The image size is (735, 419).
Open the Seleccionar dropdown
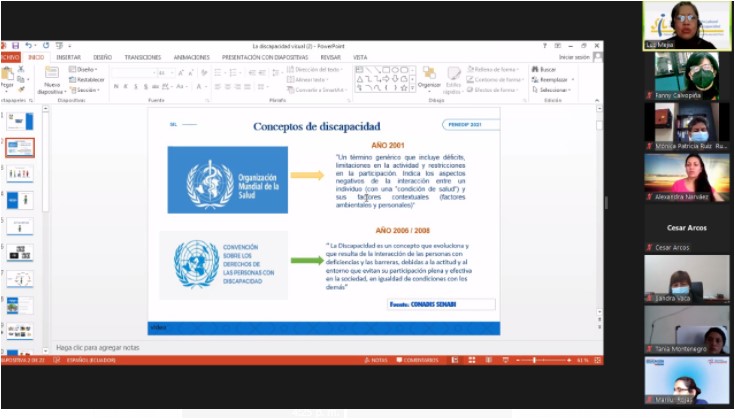click(552, 90)
